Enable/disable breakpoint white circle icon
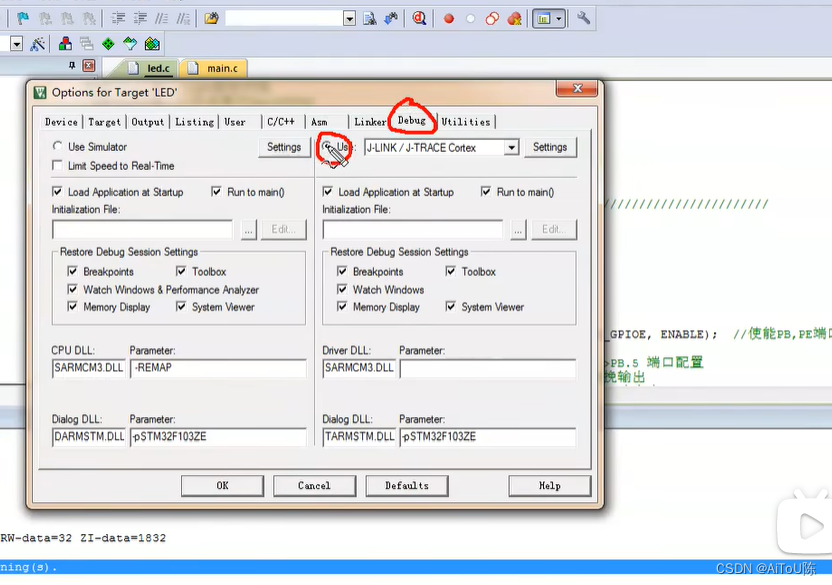The height and width of the screenshot is (585, 832). click(x=470, y=19)
